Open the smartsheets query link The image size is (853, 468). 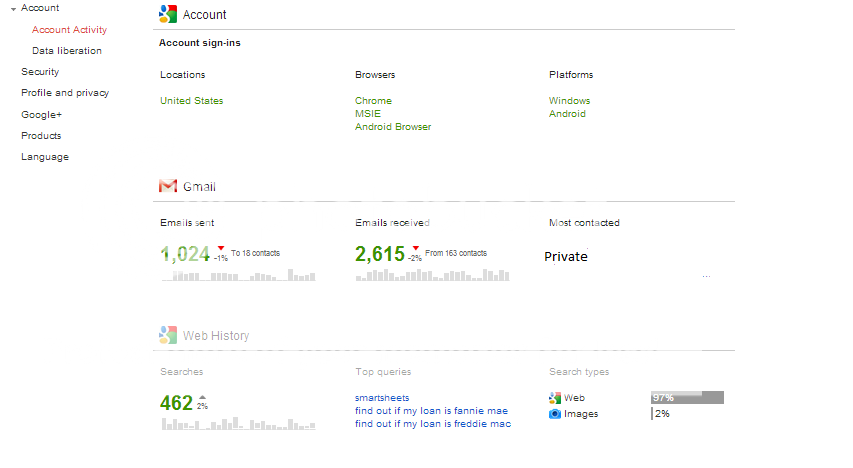(382, 398)
